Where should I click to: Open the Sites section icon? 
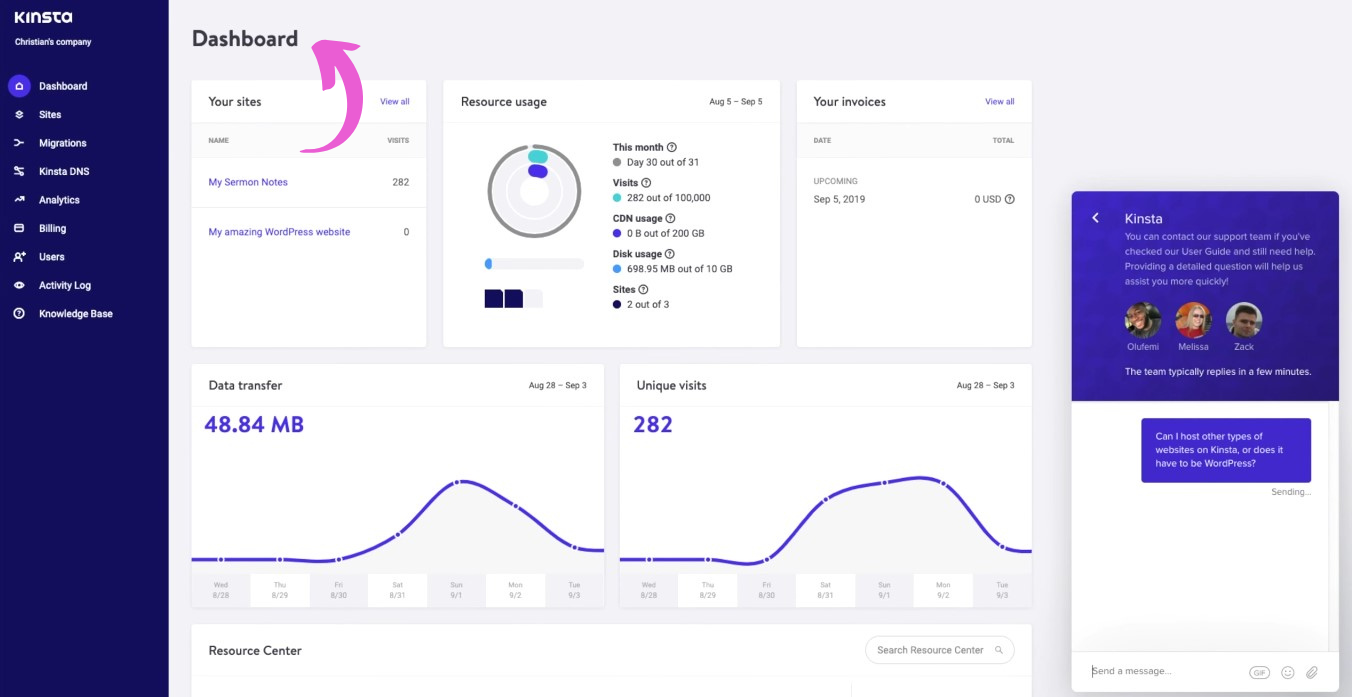(18, 114)
